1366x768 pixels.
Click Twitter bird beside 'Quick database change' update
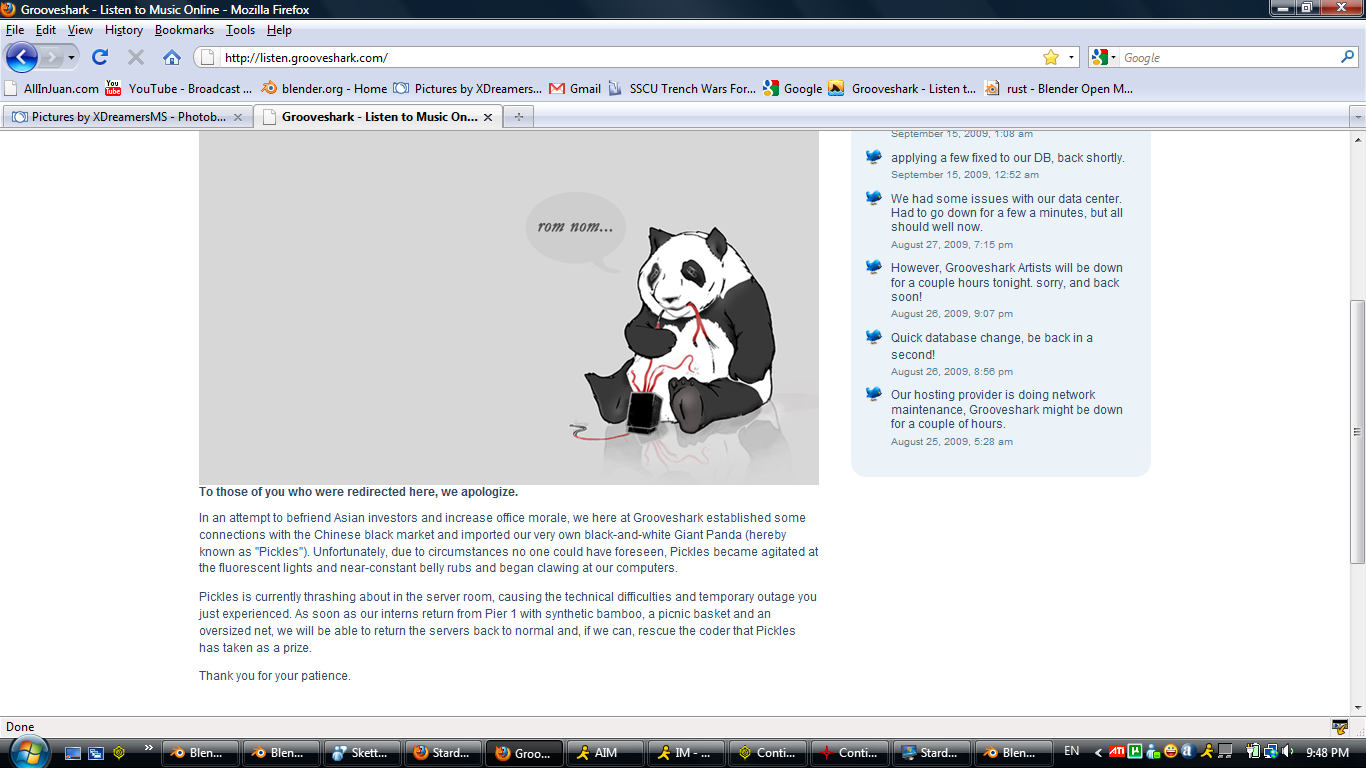tap(874, 337)
